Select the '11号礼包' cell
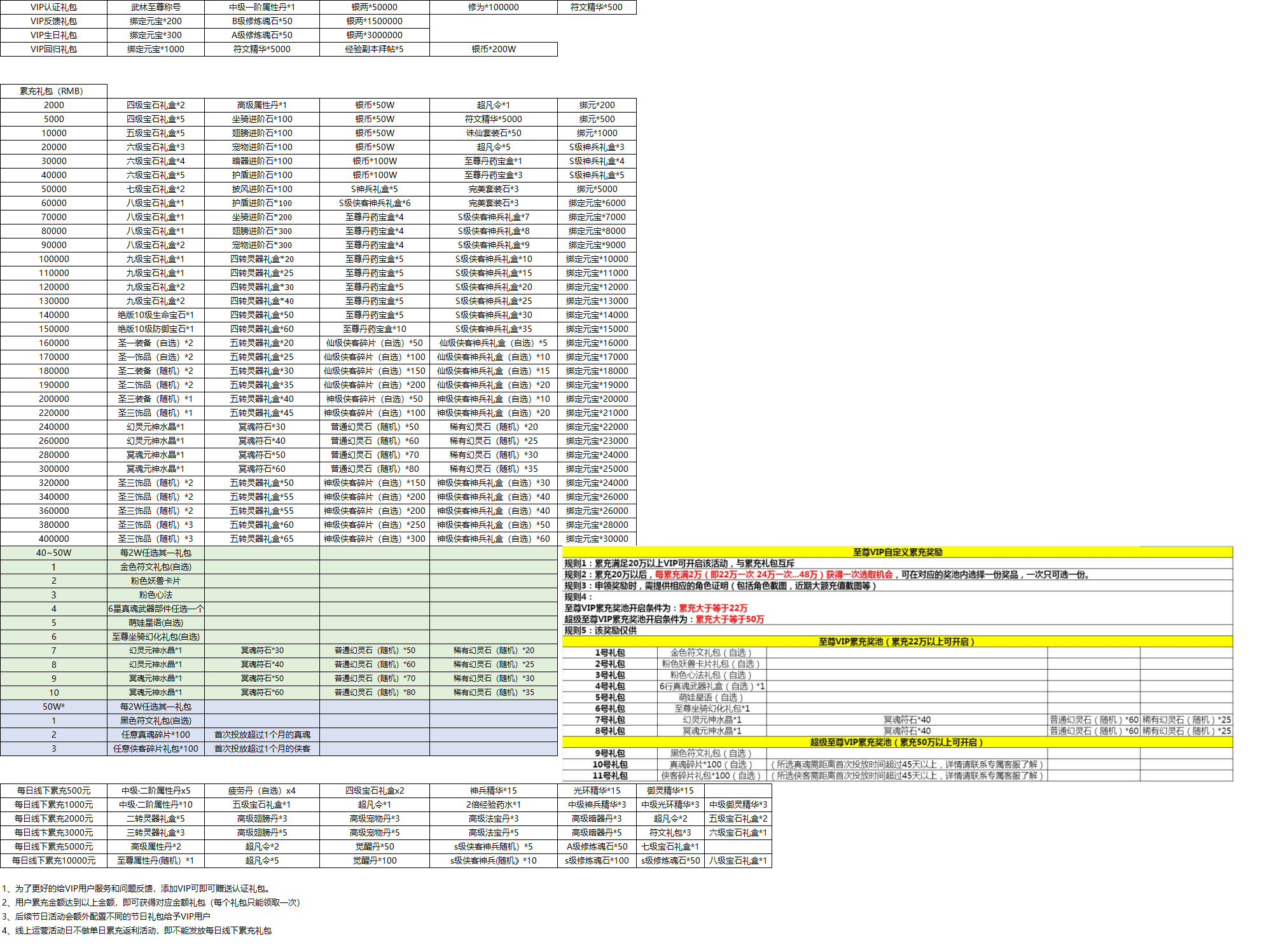 (610, 775)
